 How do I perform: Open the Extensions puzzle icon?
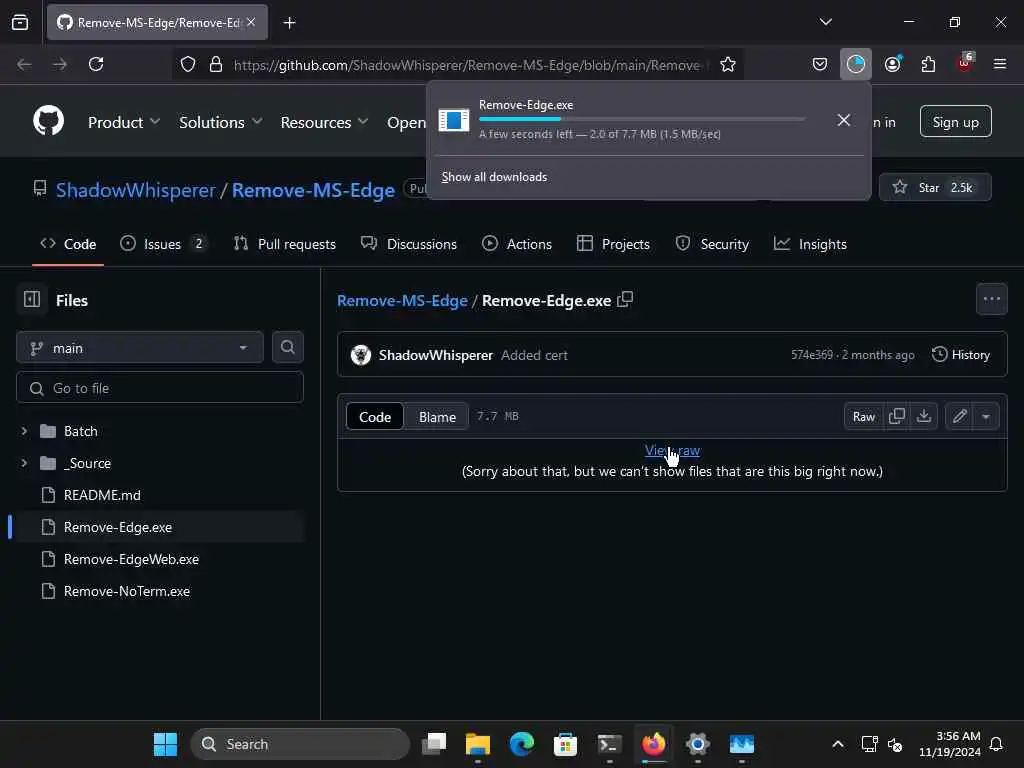pos(928,64)
